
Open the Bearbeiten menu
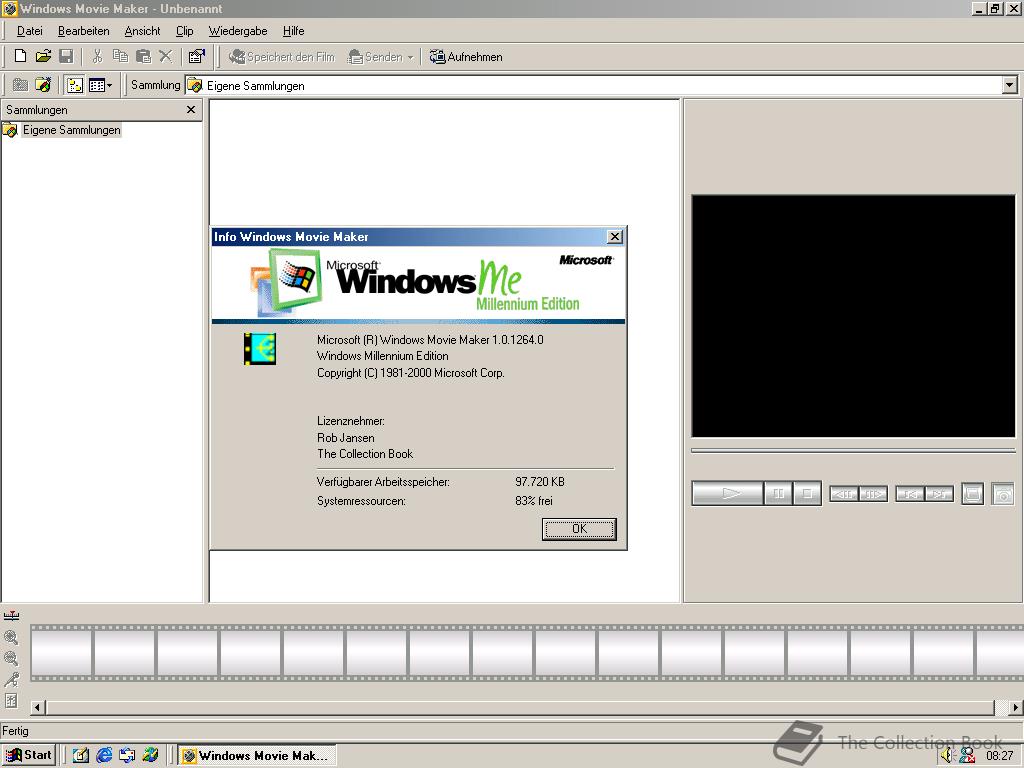click(84, 31)
